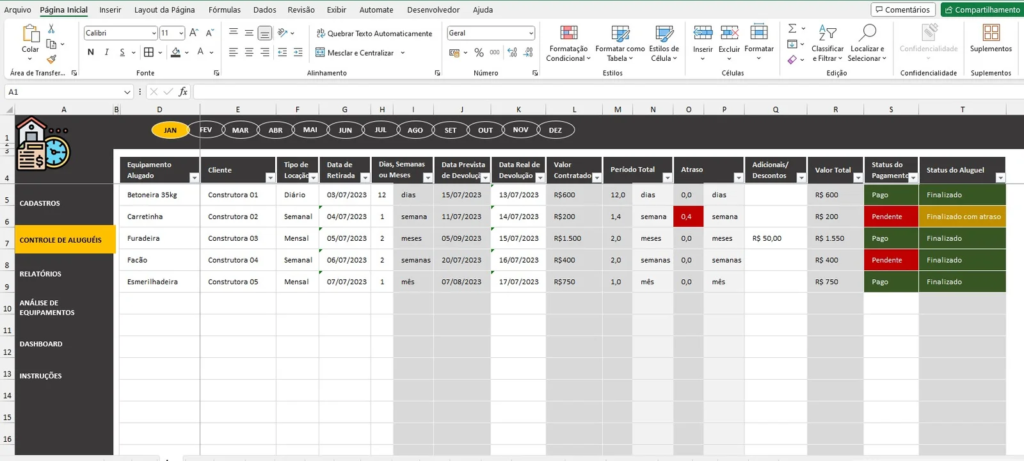This screenshot has width=1024, height=461.
Task: Toggle bold (N) formatting
Action: click(90, 53)
